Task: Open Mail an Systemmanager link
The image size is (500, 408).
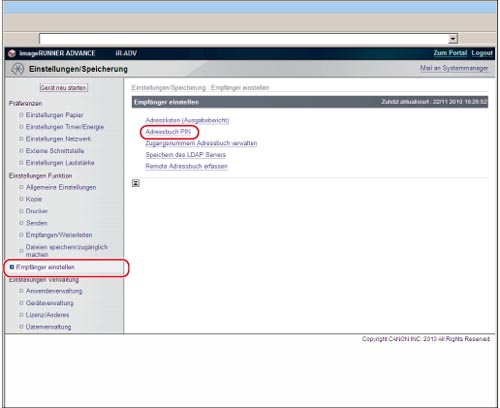Action: (x=454, y=68)
